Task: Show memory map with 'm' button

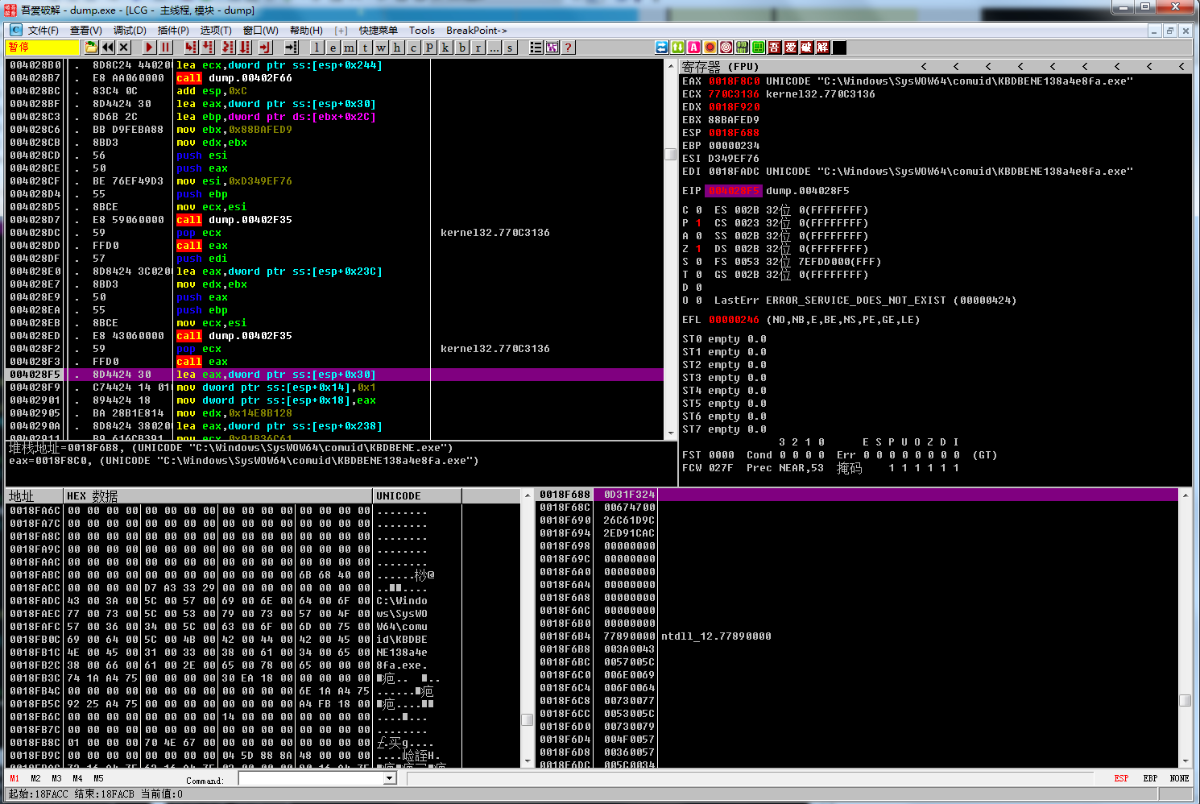Action: pos(349,47)
